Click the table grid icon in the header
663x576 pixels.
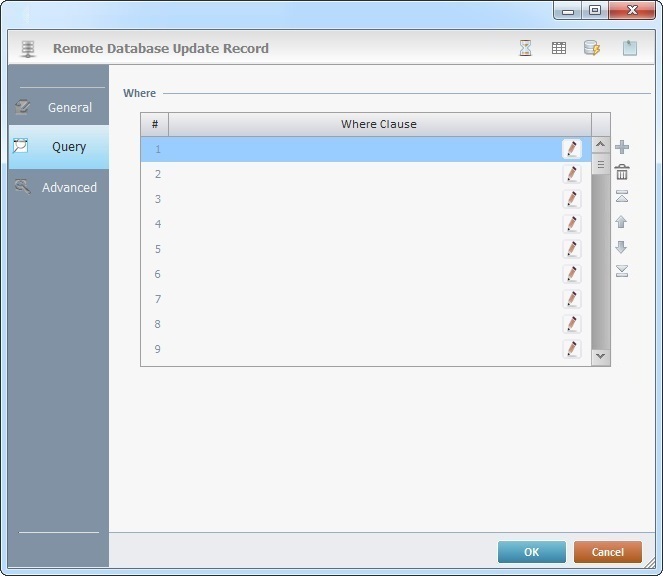coord(559,48)
